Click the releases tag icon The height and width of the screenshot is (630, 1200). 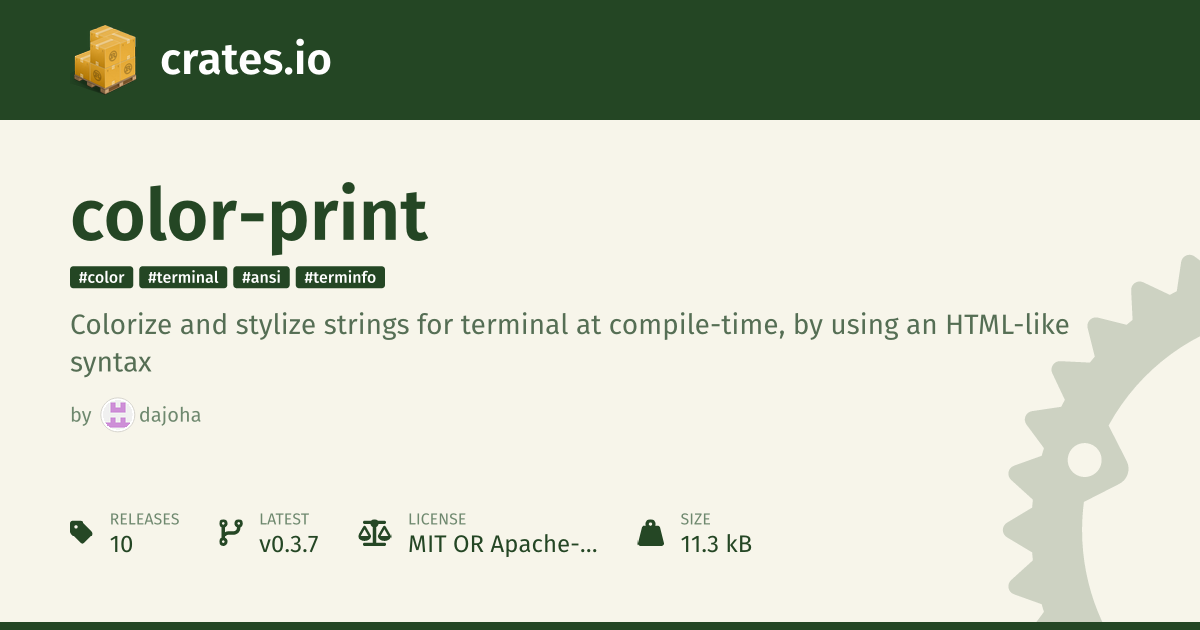tap(82, 532)
